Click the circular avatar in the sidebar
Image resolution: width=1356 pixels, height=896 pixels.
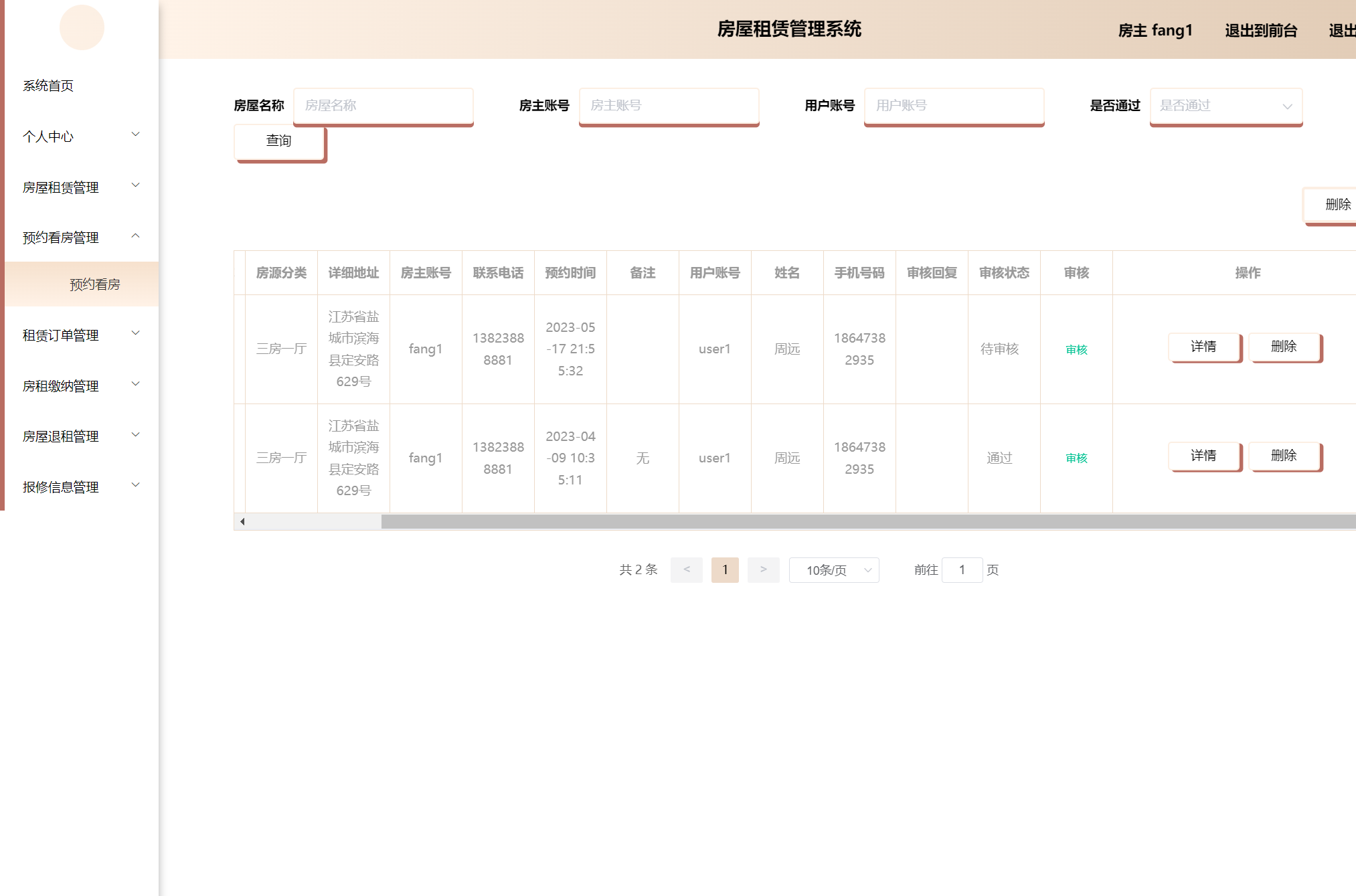pyautogui.click(x=82, y=28)
